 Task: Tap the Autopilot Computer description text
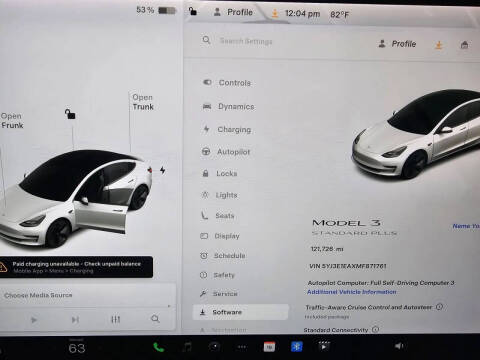click(x=381, y=283)
